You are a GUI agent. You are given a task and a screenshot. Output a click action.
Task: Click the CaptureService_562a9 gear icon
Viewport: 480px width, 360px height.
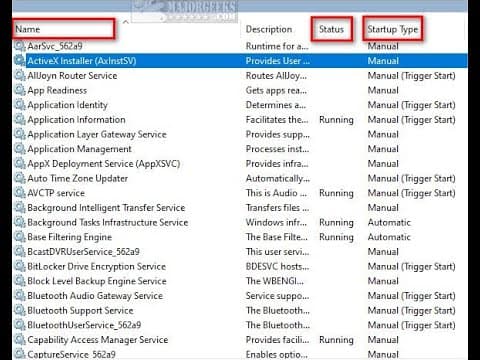click(20, 354)
